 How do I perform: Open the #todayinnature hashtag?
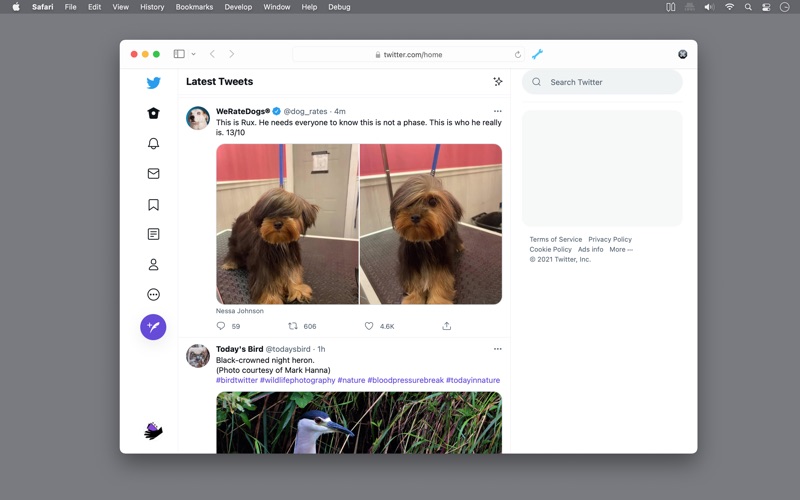coord(473,380)
